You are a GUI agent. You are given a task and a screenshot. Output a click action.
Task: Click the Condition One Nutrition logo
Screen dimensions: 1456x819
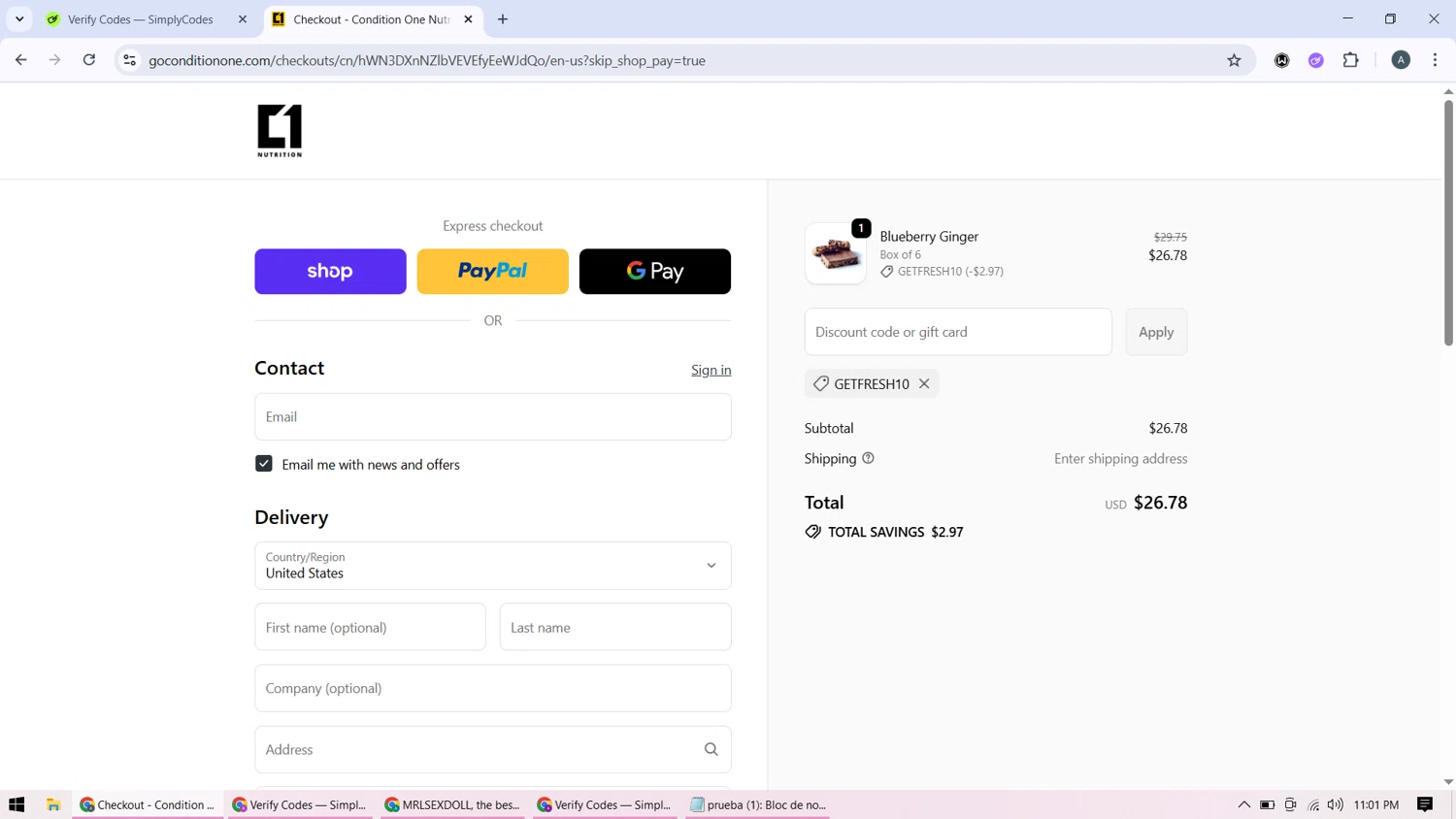point(280,131)
